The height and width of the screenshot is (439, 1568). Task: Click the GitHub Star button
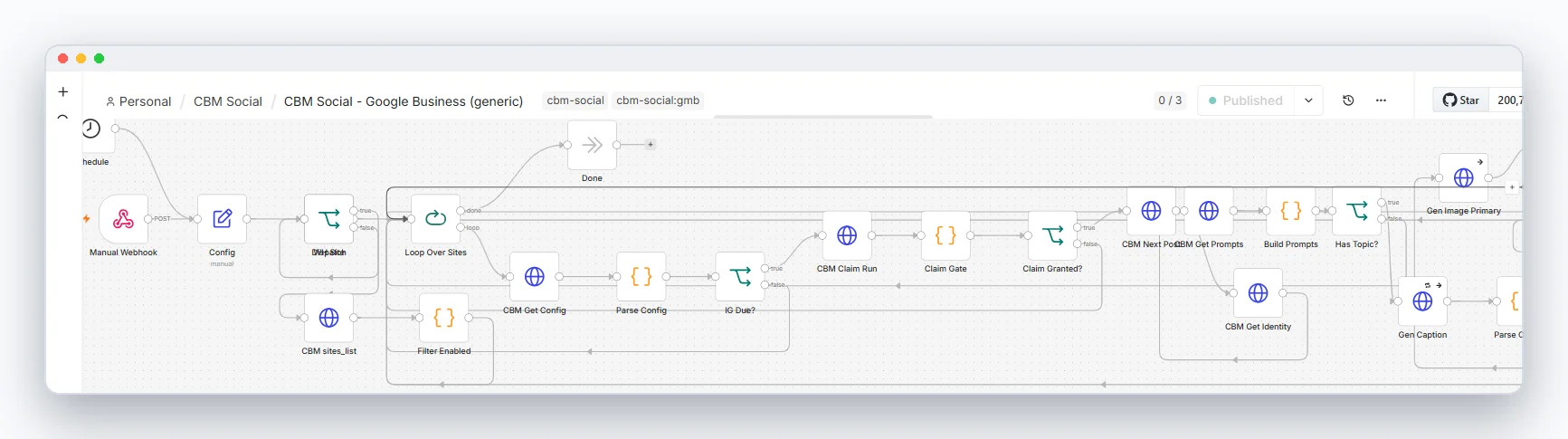pyautogui.click(x=1460, y=100)
